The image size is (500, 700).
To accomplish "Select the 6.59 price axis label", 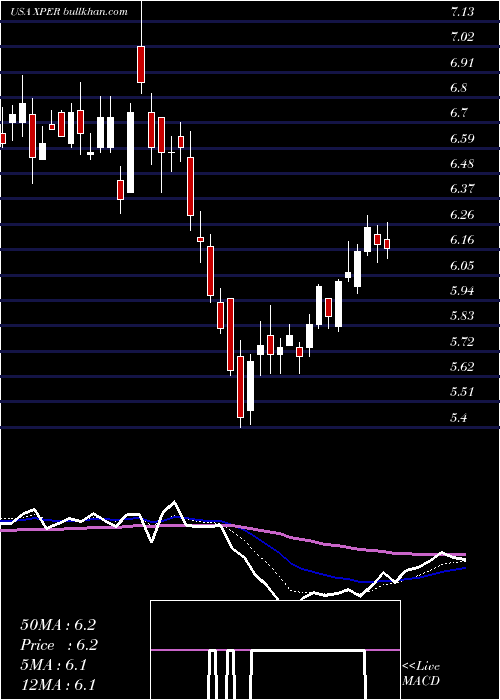I will pyautogui.click(x=462, y=138).
